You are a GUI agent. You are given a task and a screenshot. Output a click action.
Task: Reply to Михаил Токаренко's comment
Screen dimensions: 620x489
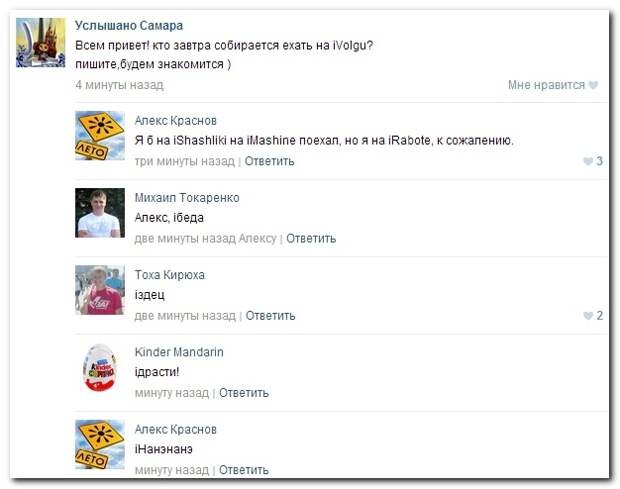[x=311, y=238]
